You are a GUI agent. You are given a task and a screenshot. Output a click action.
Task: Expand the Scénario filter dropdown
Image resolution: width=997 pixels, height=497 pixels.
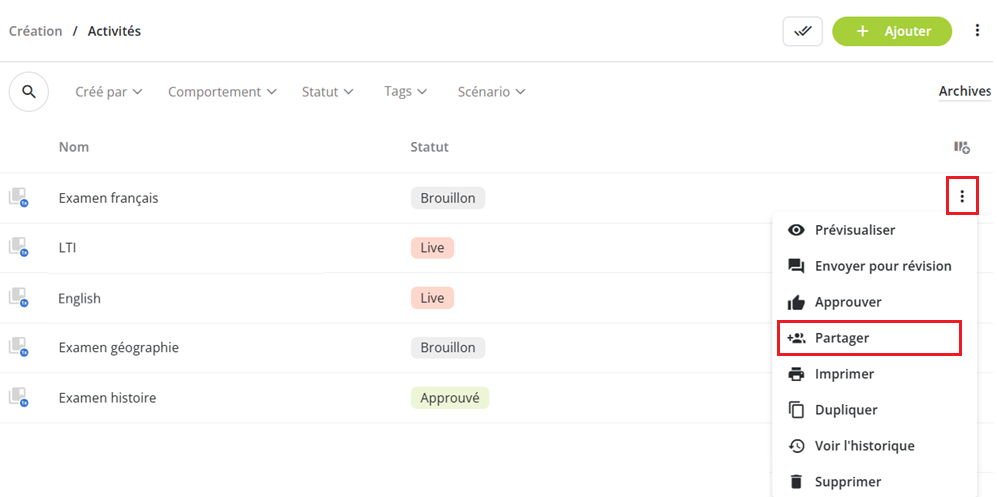point(491,92)
